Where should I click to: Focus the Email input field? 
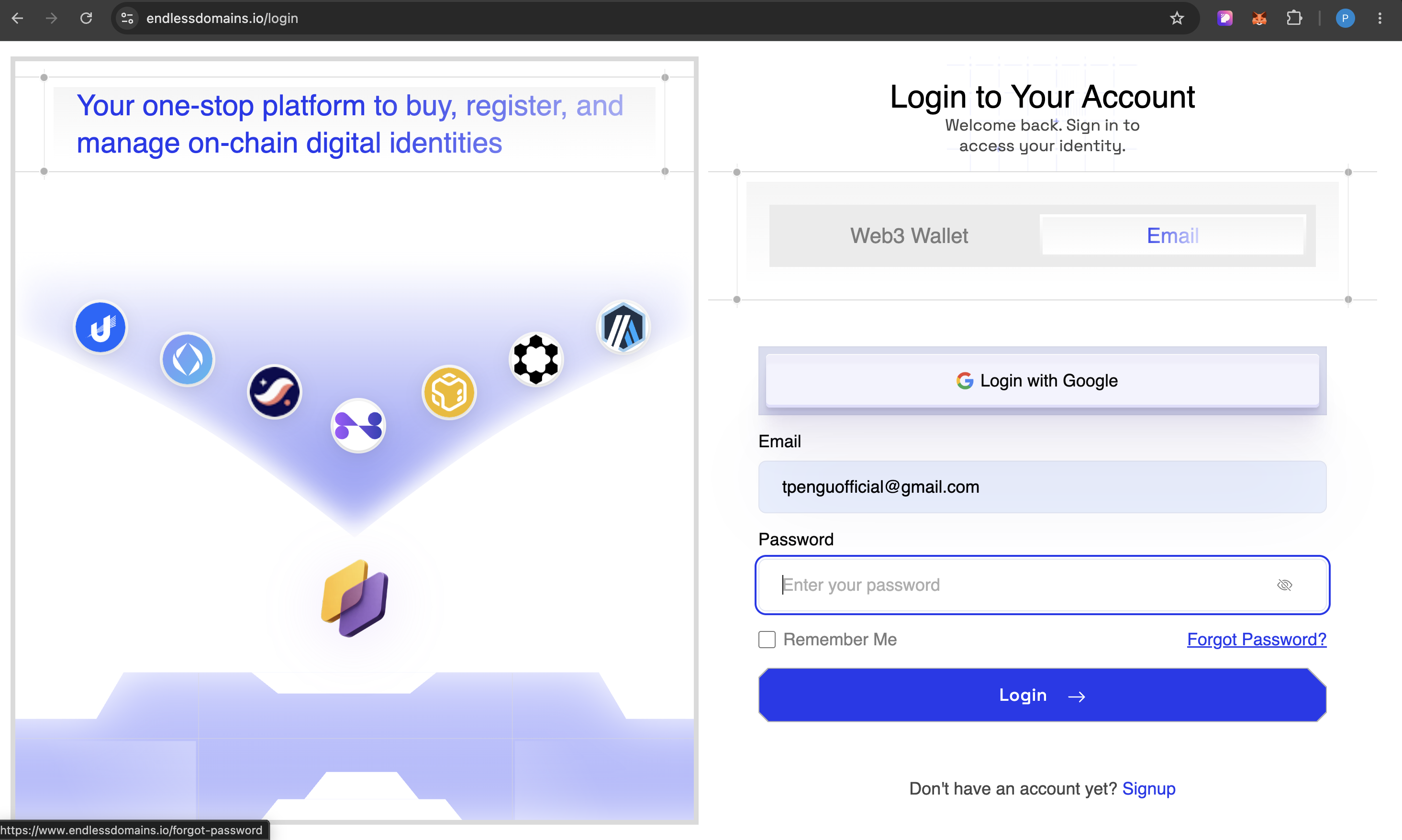point(1042,487)
